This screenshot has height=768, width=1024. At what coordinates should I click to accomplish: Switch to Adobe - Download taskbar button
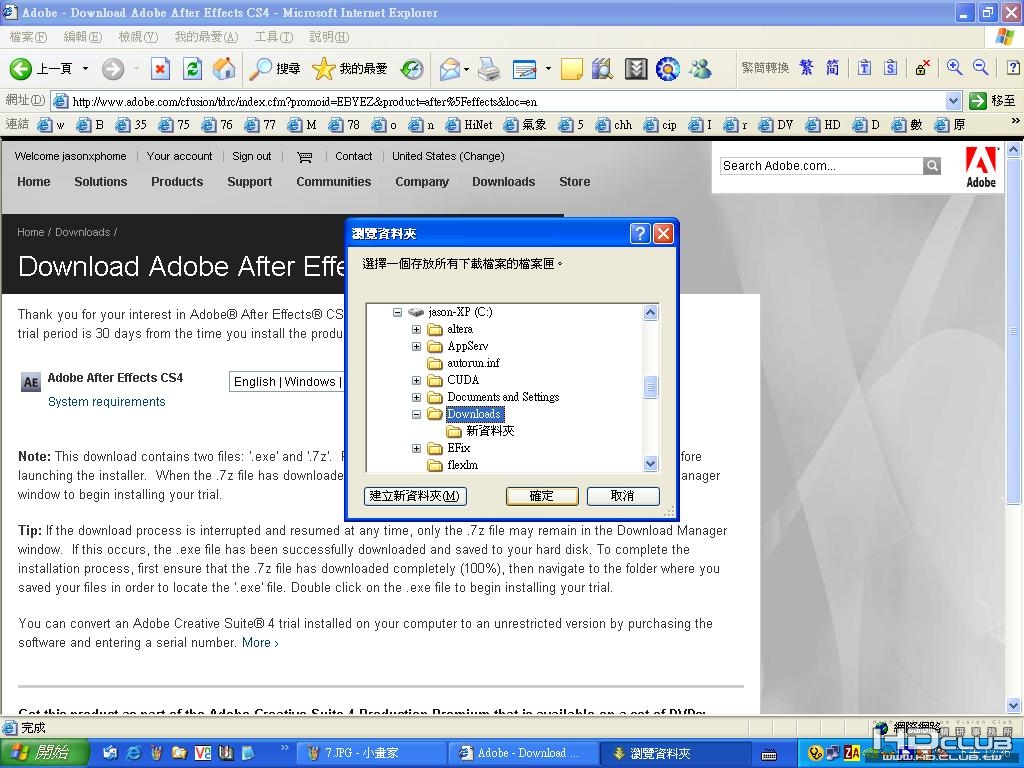(x=522, y=753)
